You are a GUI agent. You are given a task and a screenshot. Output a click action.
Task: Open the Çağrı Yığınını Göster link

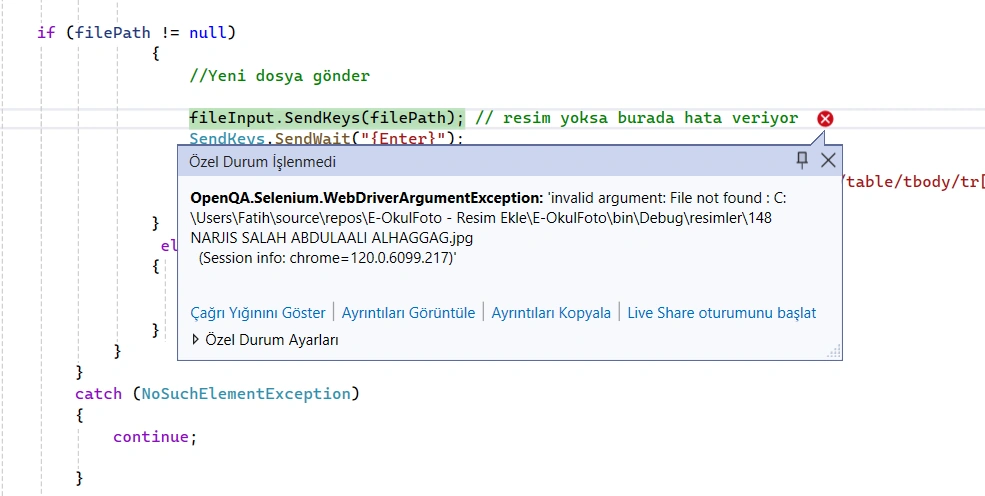(x=258, y=313)
